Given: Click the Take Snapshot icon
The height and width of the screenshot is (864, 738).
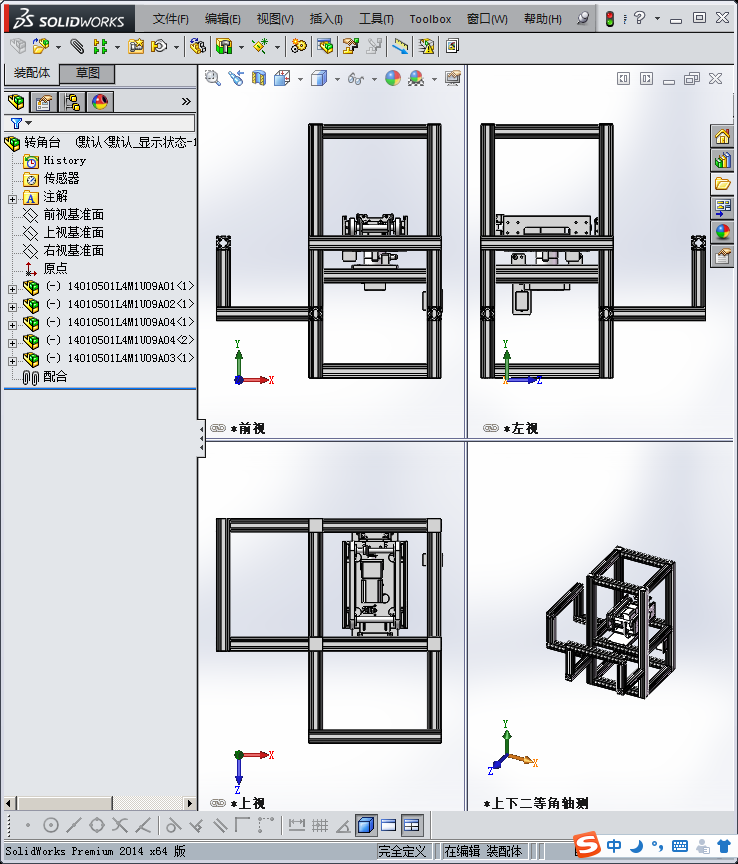Looking at the screenshot, I should pyautogui.click(x=452, y=46).
